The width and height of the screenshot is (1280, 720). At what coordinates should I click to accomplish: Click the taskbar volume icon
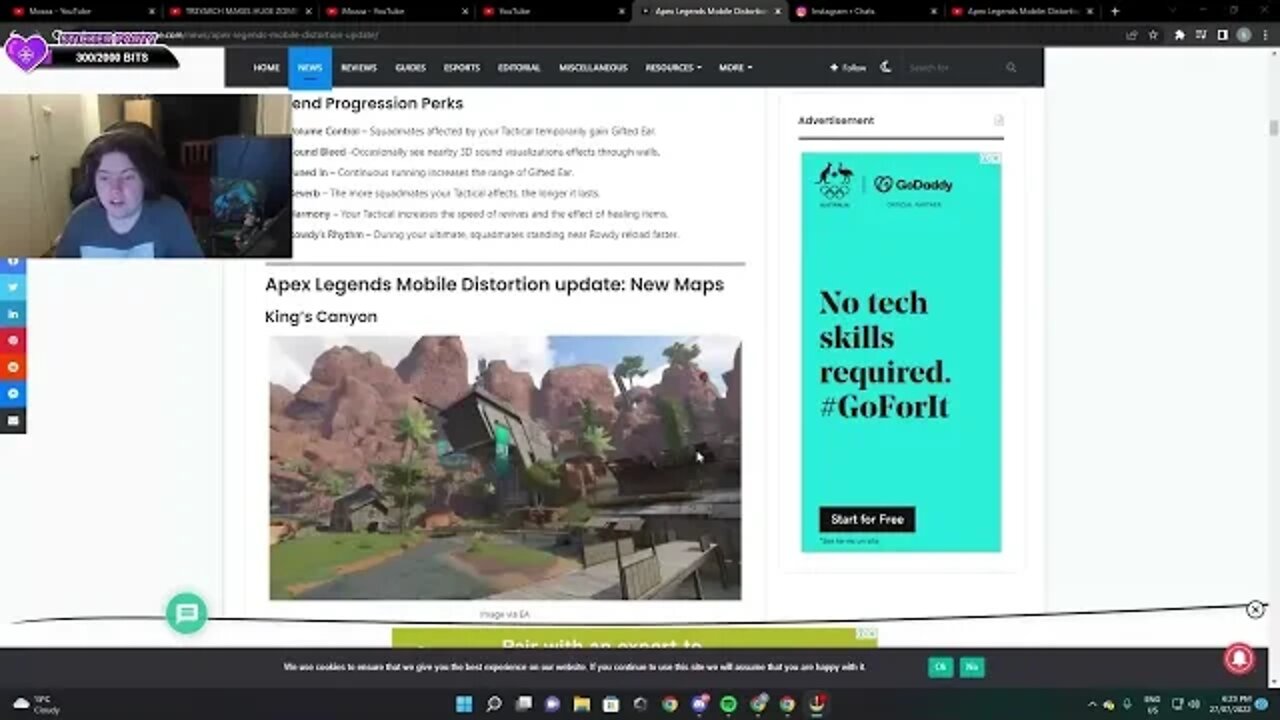pyautogui.click(x=1194, y=703)
